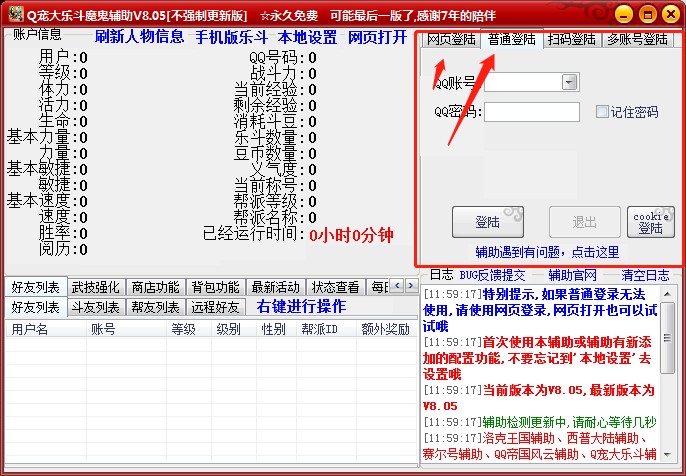Focus the QQ账号 input box
Viewport: 686px width, 476px height.
coord(532,82)
